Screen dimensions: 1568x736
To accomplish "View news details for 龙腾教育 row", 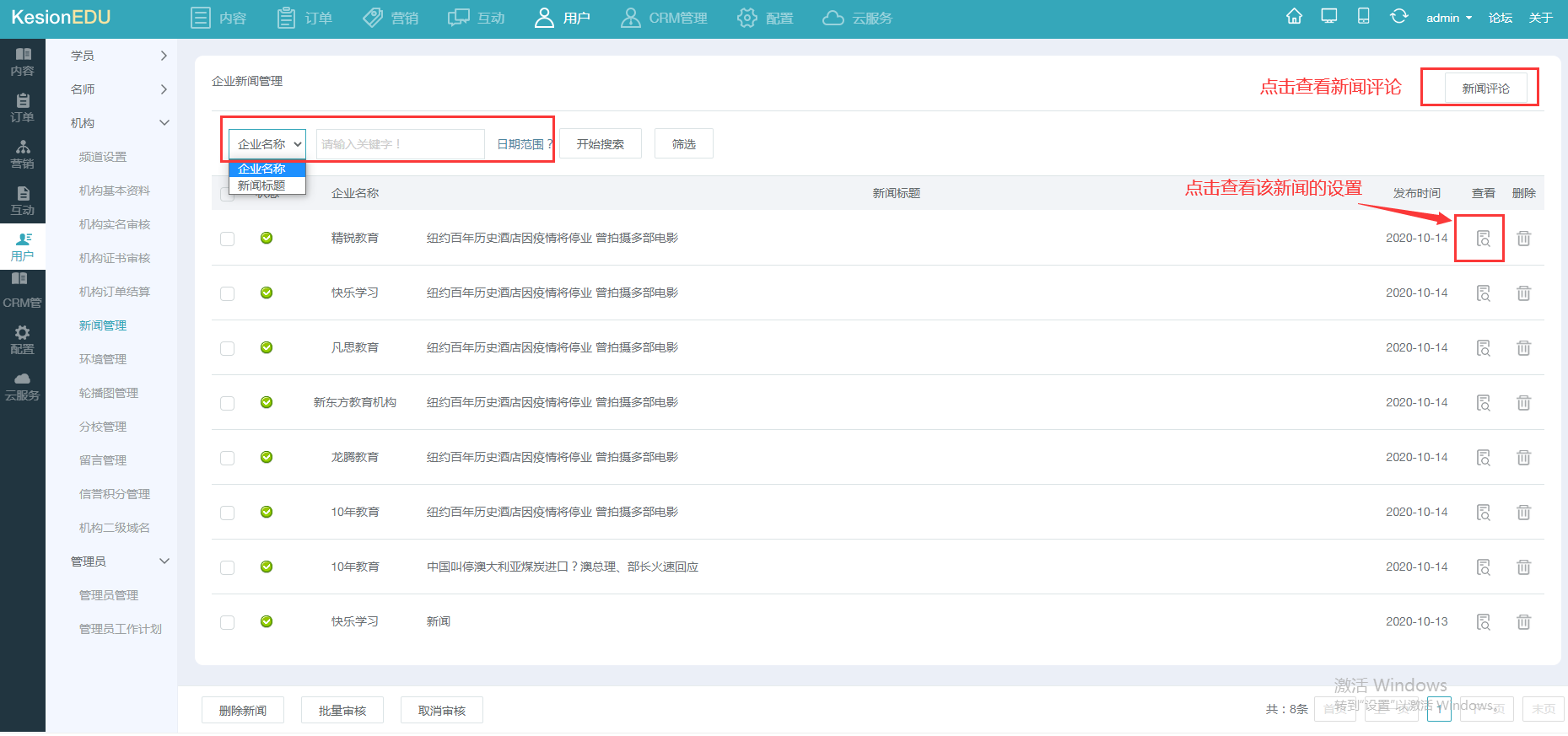I will pyautogui.click(x=1483, y=458).
